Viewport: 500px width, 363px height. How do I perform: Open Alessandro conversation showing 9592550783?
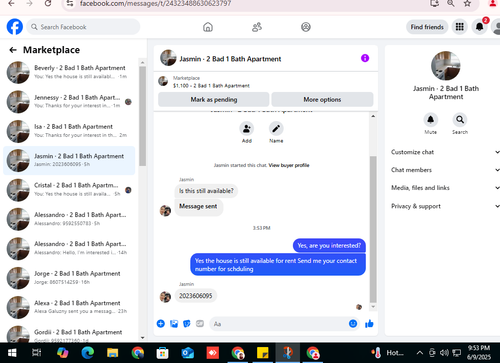[x=69, y=219]
